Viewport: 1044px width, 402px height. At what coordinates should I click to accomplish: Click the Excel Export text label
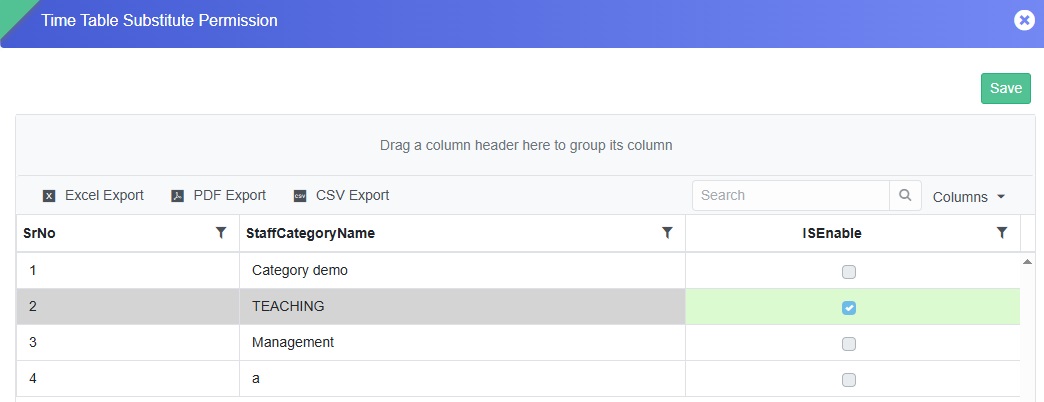[x=104, y=196]
